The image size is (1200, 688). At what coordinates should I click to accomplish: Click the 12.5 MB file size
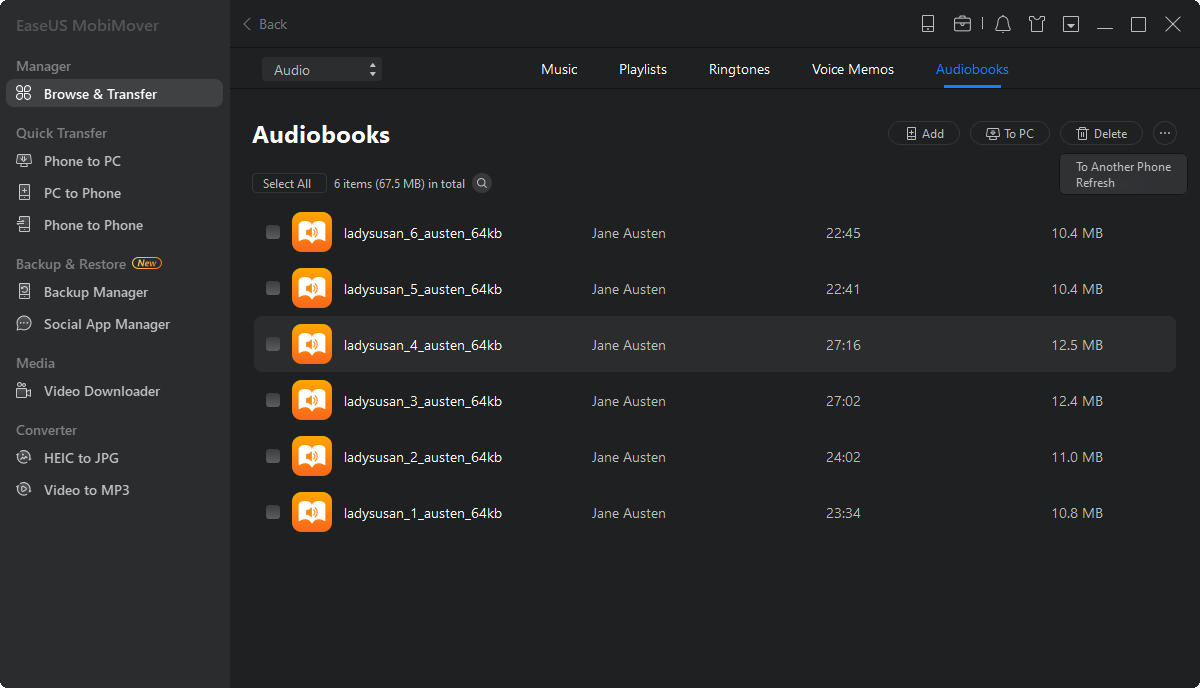pos(1077,345)
